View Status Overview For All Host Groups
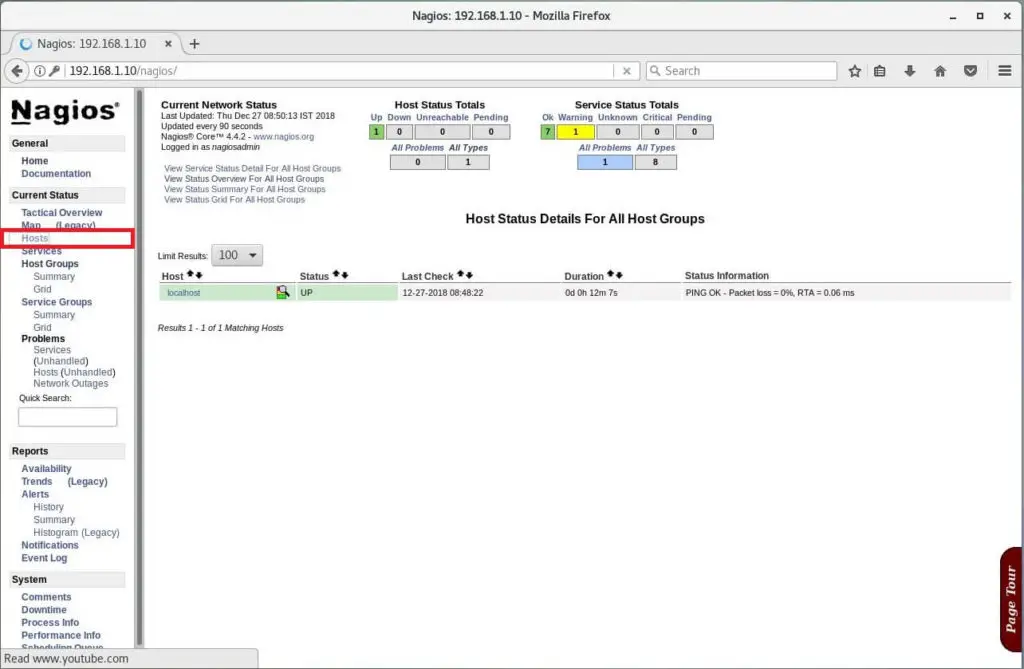Image resolution: width=1024 pixels, height=669 pixels. pyautogui.click(x=244, y=179)
